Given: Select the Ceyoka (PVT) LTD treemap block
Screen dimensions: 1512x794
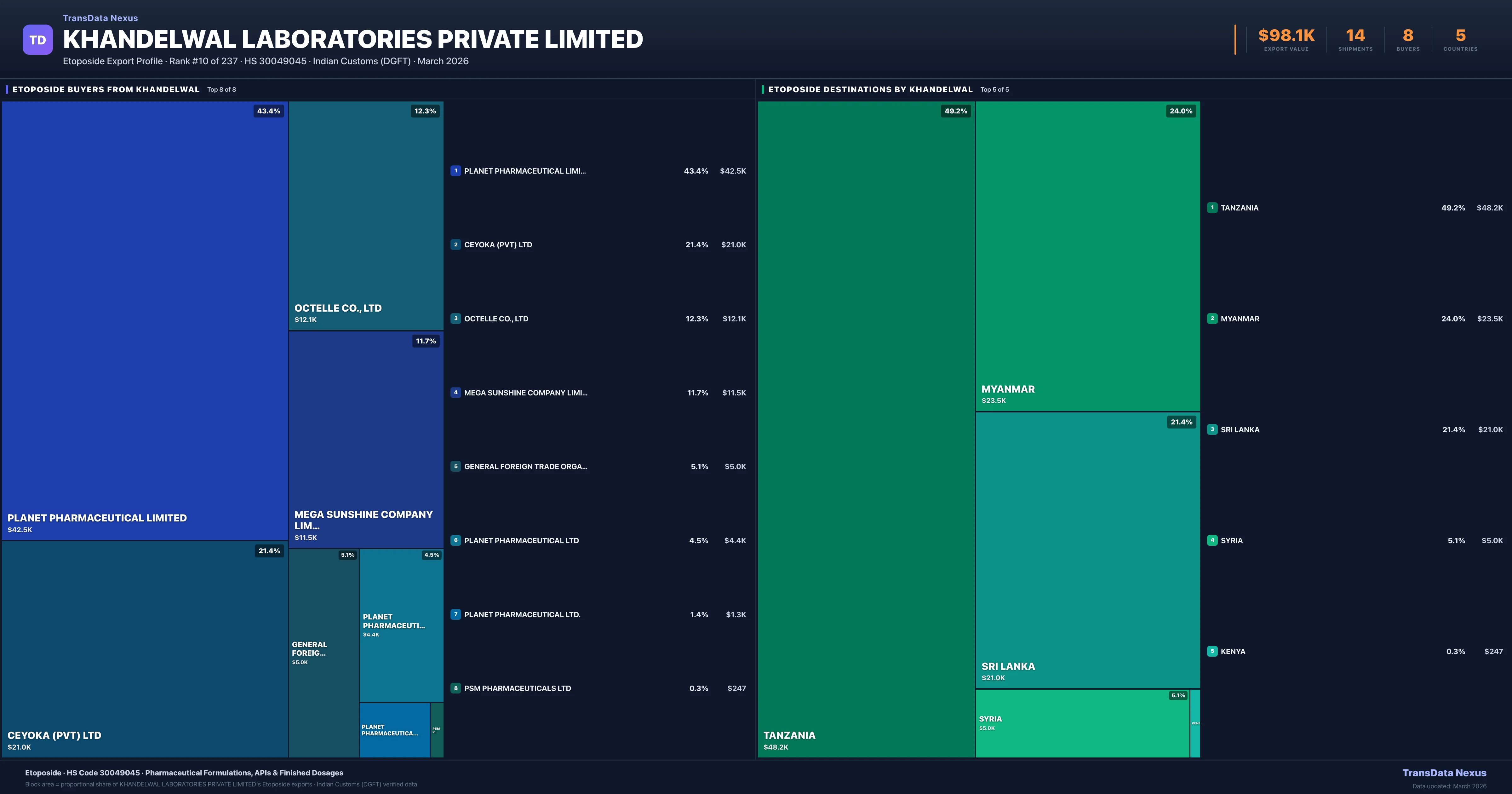Looking at the screenshot, I should click(144, 649).
